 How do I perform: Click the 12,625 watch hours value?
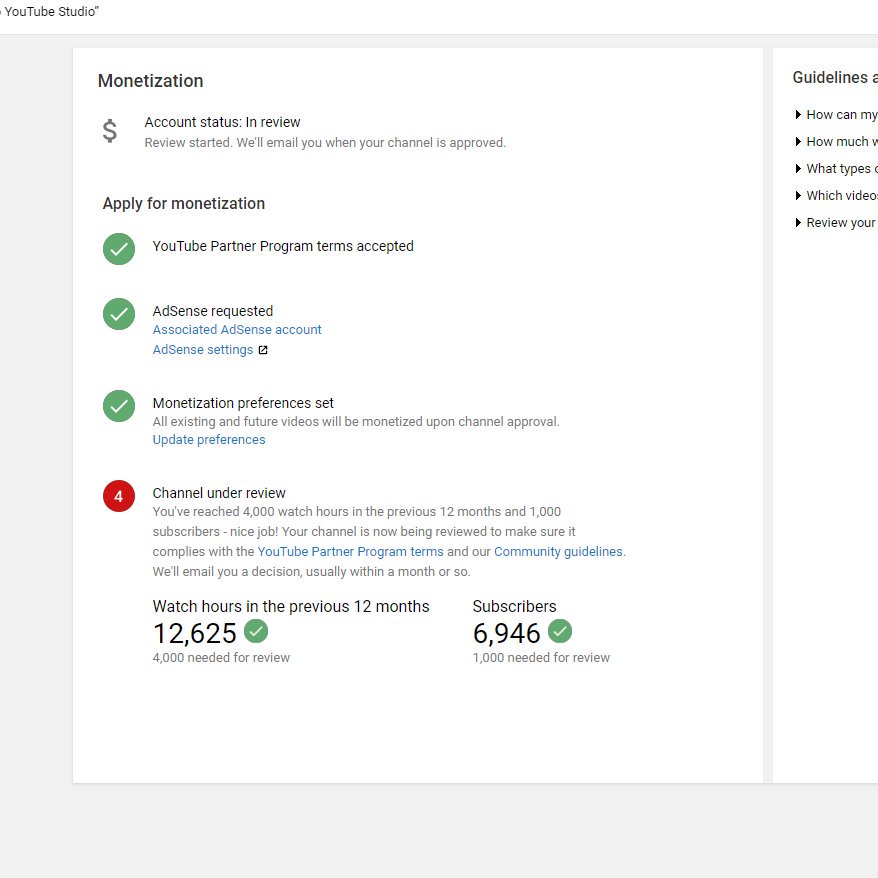point(195,634)
